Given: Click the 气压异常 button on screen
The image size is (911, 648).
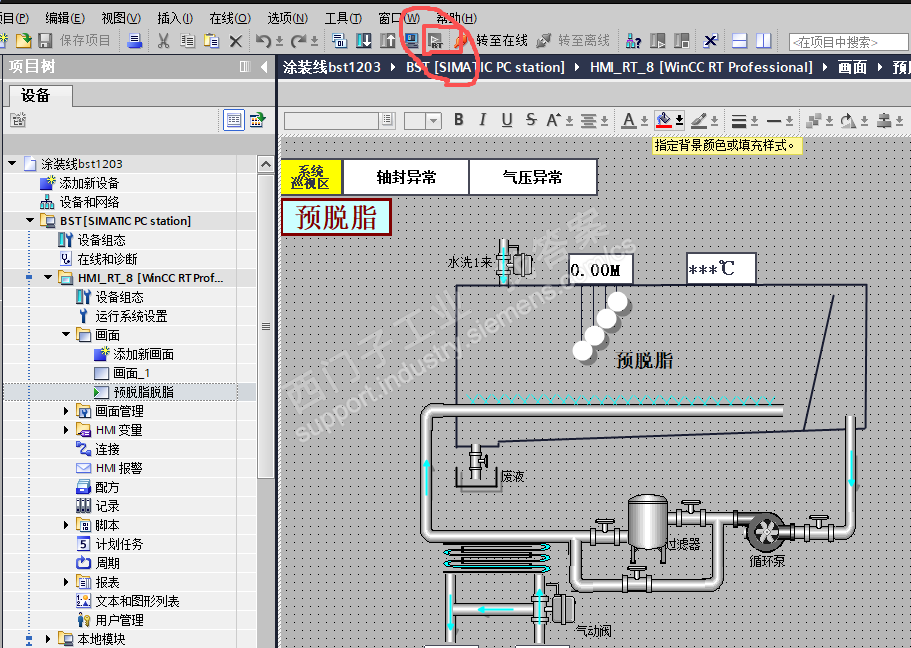Looking at the screenshot, I should pyautogui.click(x=533, y=177).
